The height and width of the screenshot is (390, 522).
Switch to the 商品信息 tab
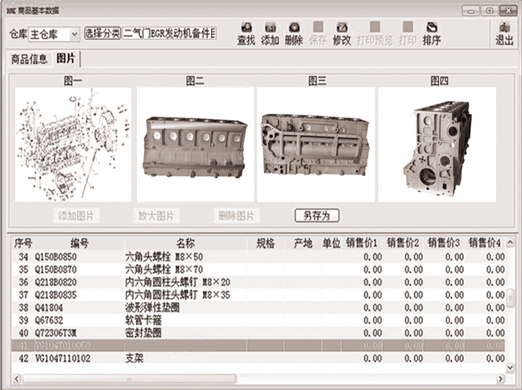(29, 59)
